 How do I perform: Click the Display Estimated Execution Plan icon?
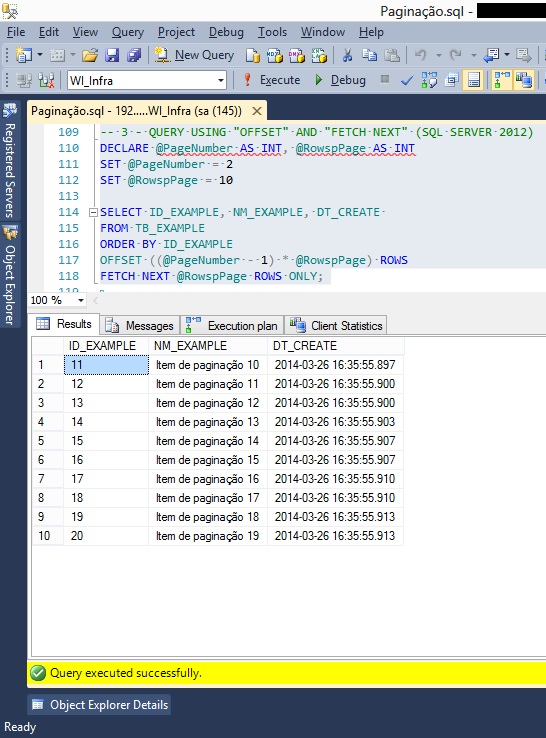coord(429,80)
